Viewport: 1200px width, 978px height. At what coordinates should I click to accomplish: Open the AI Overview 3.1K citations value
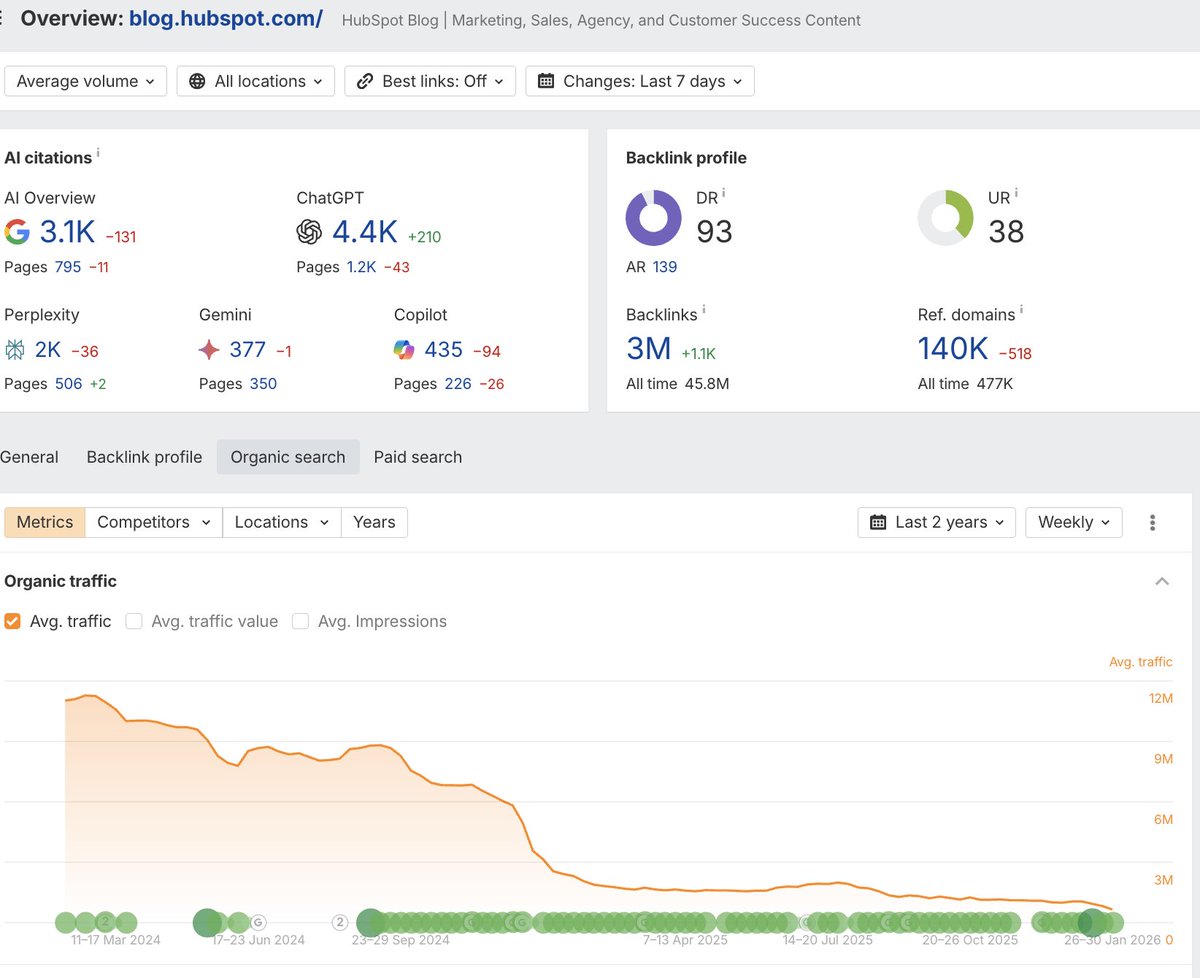67,232
